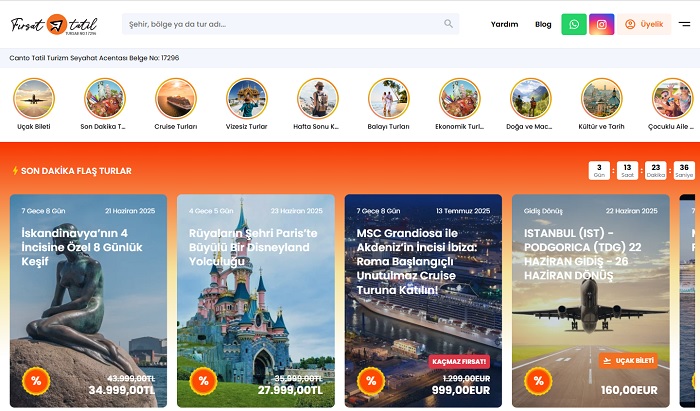
Task: Open WhatsApp contact button
Action: (574, 24)
